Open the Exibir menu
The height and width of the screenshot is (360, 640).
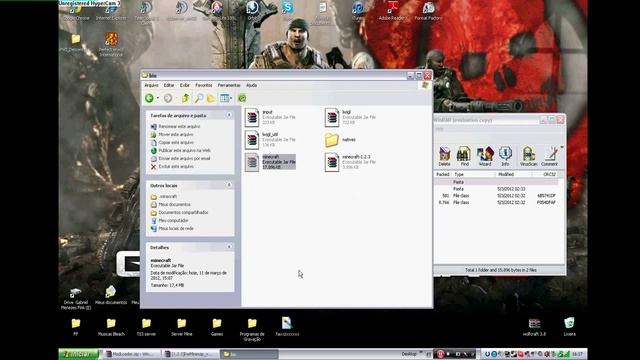click(x=185, y=85)
